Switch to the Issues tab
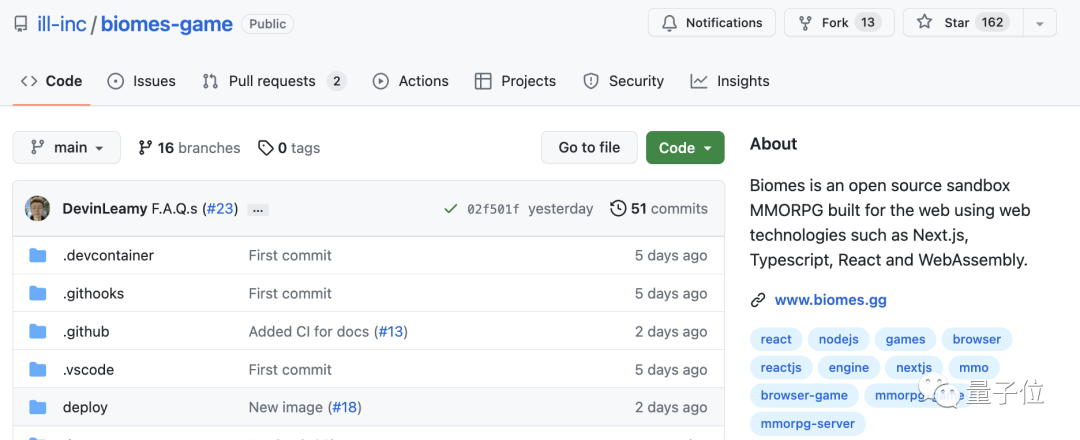This screenshot has width=1080, height=440. coord(141,81)
